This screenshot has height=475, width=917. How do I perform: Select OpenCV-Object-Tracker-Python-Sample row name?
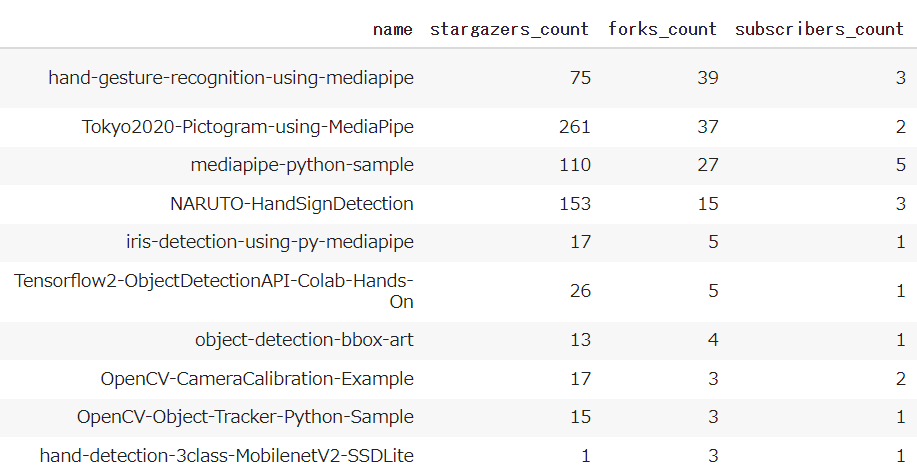[x=246, y=417]
